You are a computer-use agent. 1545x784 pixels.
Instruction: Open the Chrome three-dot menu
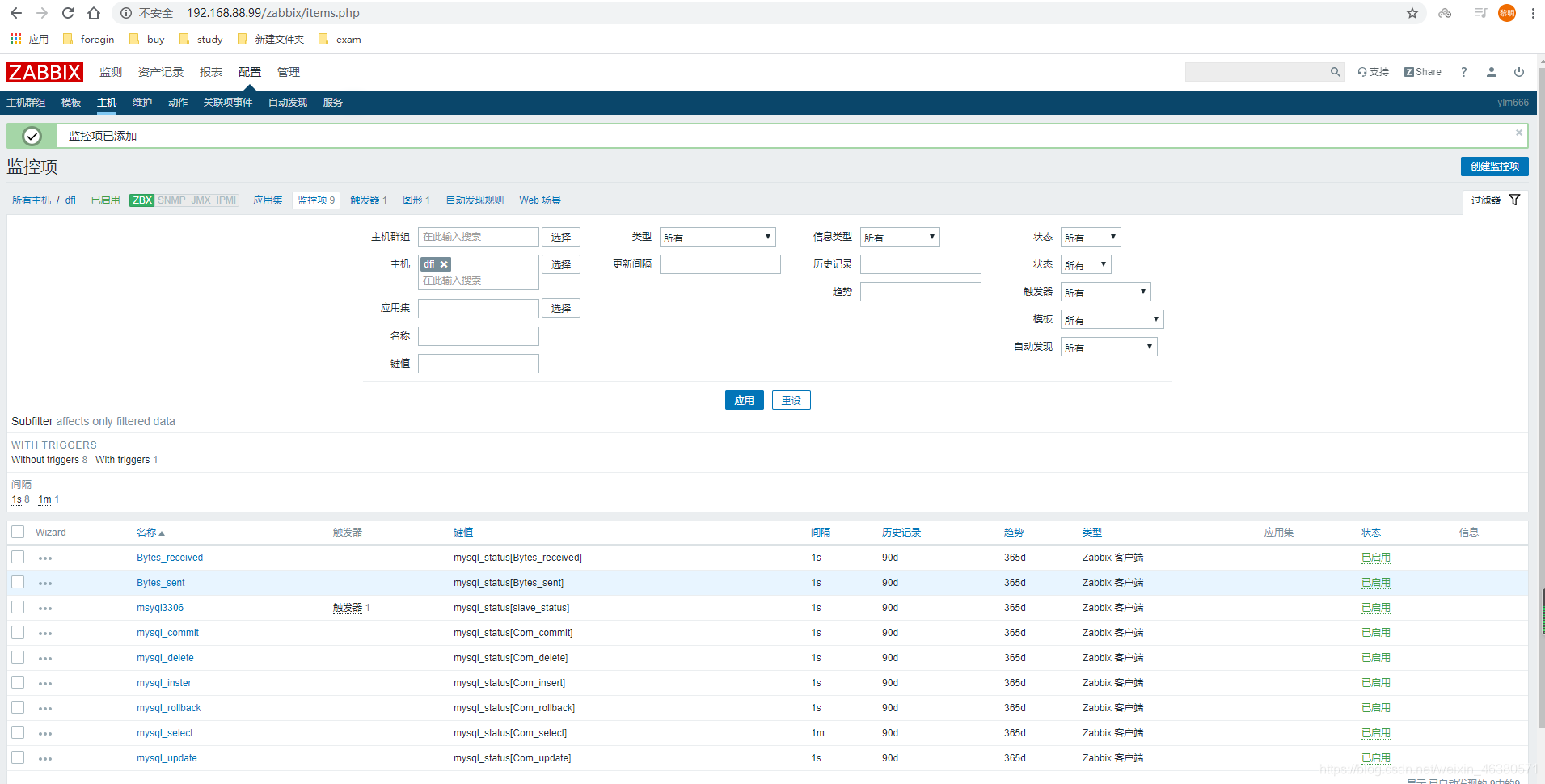1533,13
